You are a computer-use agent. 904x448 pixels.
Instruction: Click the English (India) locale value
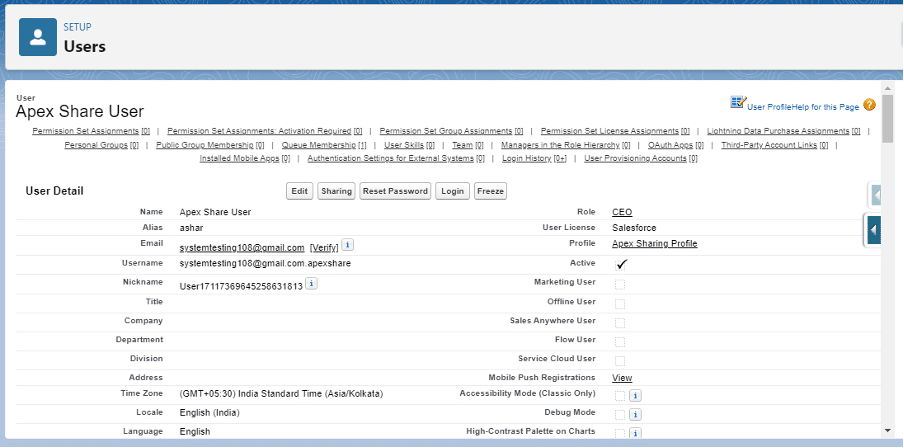209,413
